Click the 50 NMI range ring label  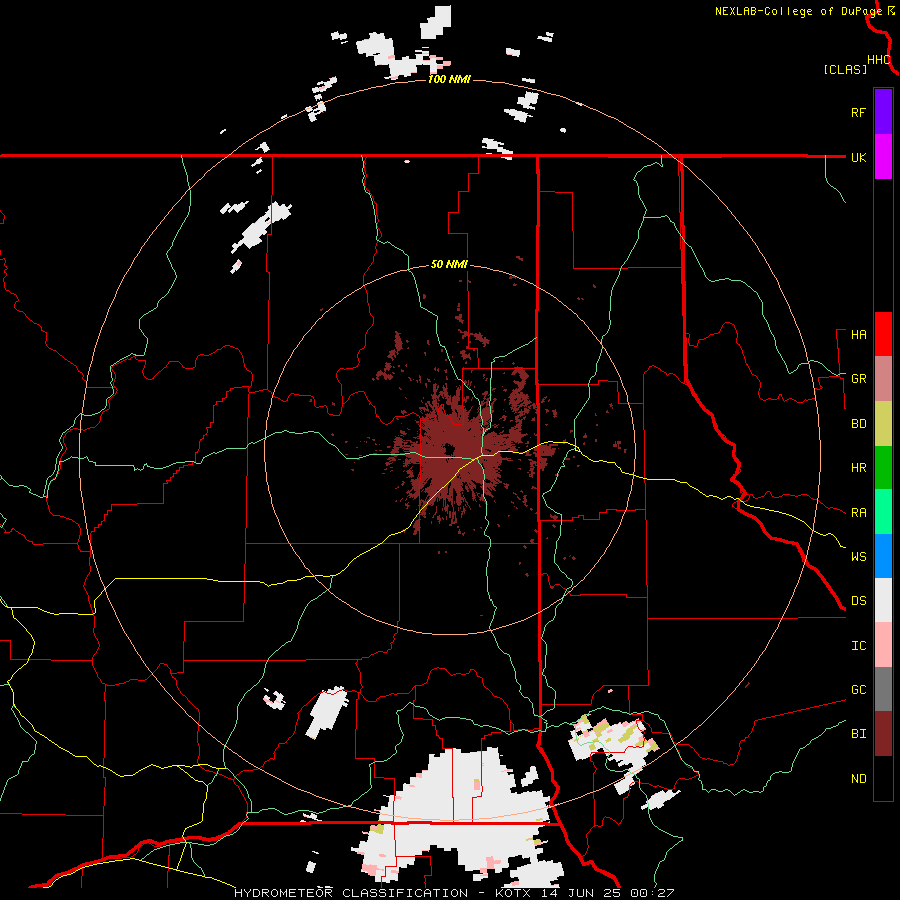pyautogui.click(x=449, y=264)
